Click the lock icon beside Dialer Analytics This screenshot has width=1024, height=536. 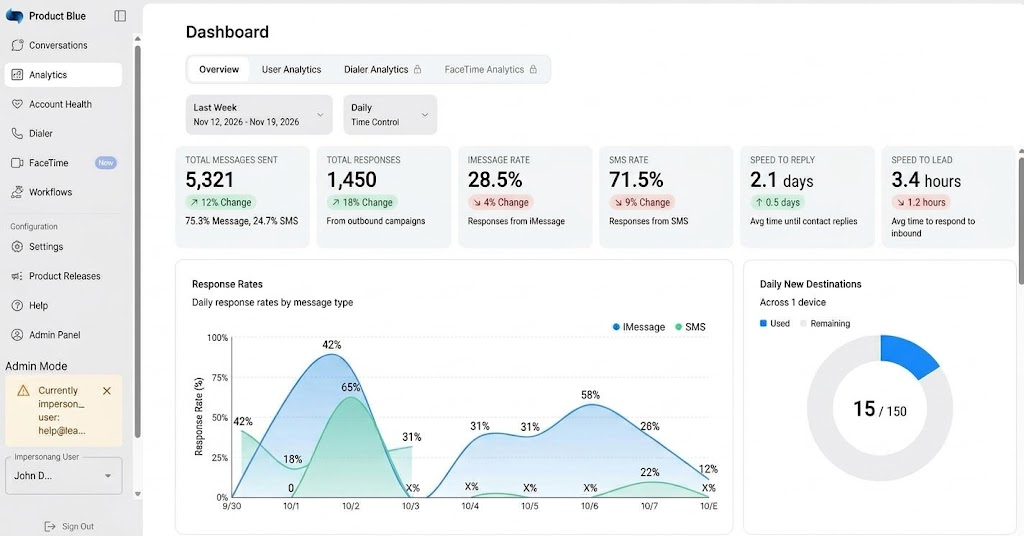point(417,69)
